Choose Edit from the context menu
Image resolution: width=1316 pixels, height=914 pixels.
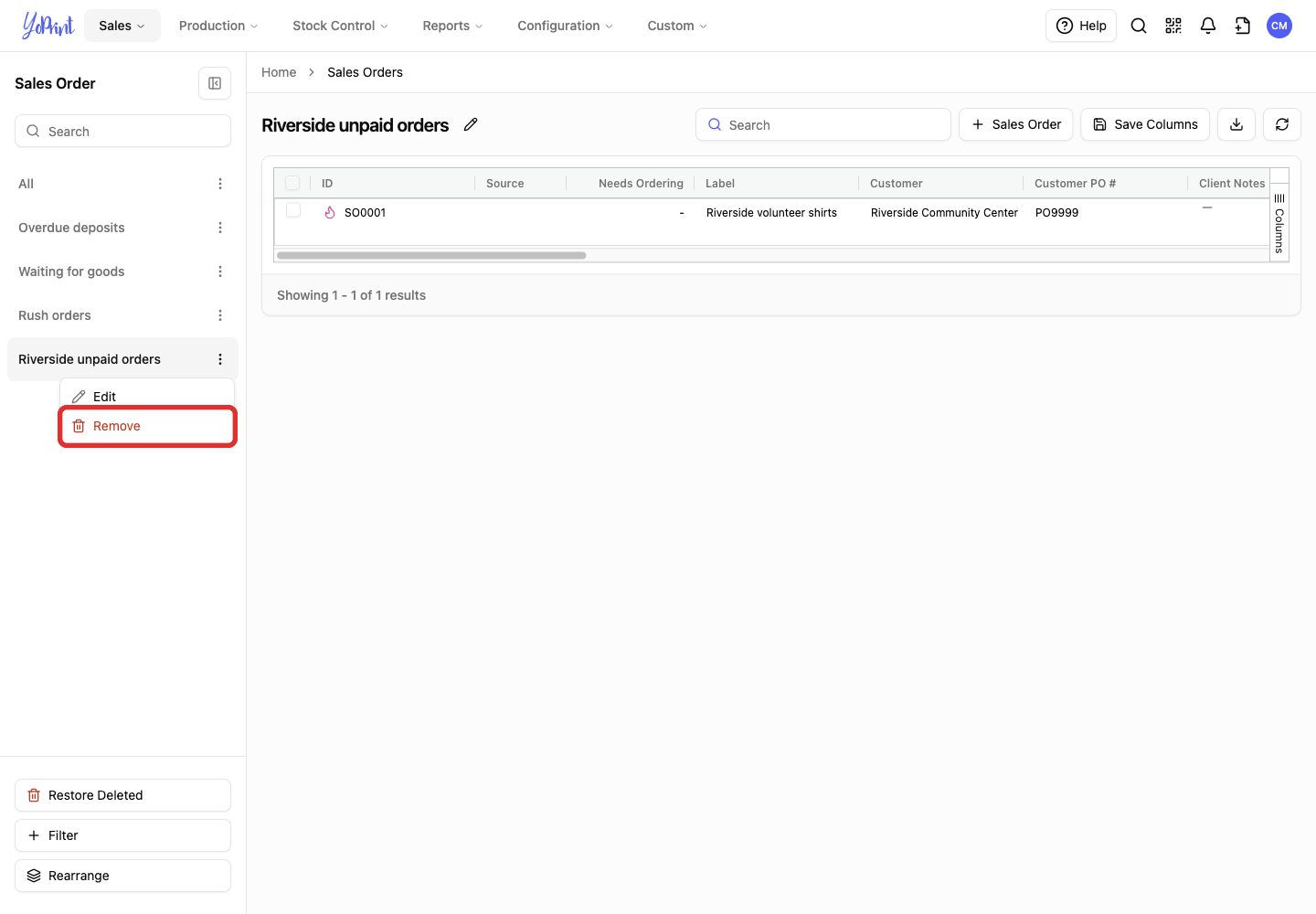point(147,396)
